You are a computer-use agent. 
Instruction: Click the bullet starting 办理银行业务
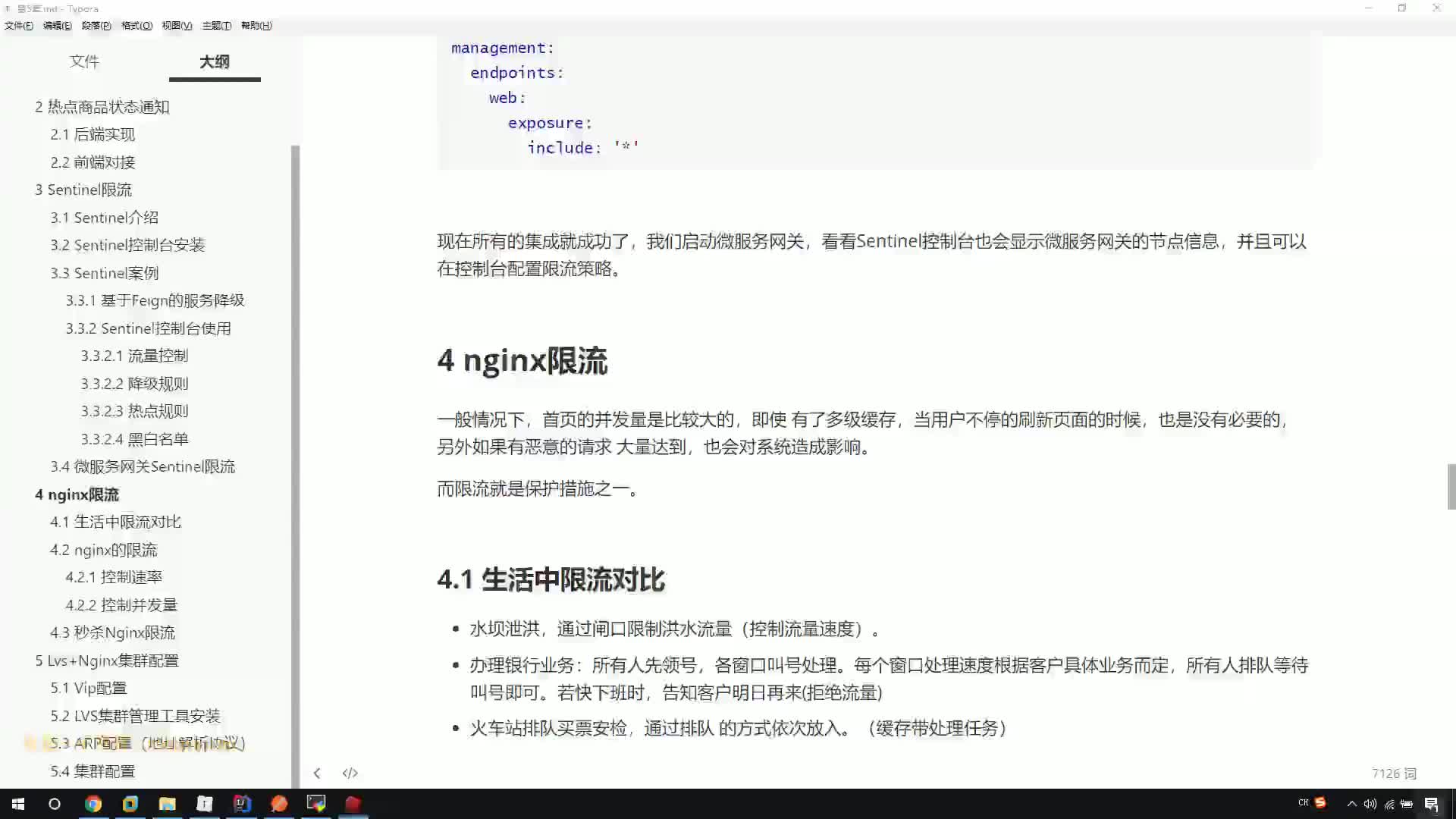(889, 679)
